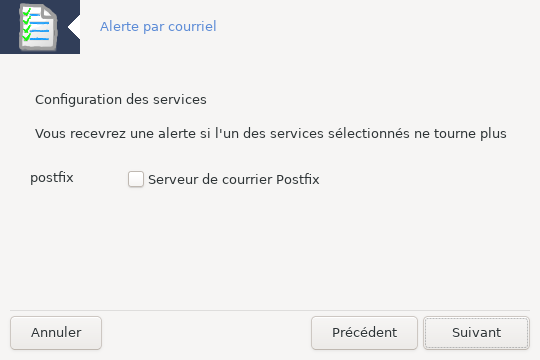Click the Suivant button
Image resolution: width=540 pixels, height=360 pixels.
(476, 333)
